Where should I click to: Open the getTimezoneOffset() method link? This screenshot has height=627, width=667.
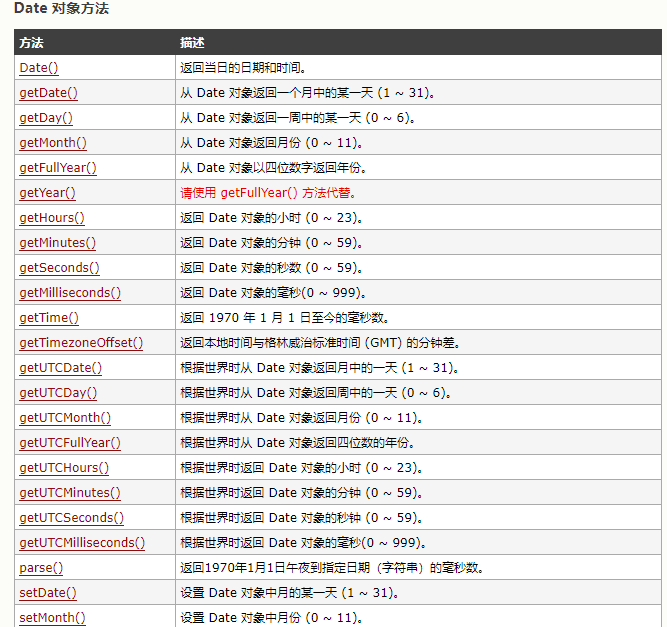pyautogui.click(x=81, y=343)
